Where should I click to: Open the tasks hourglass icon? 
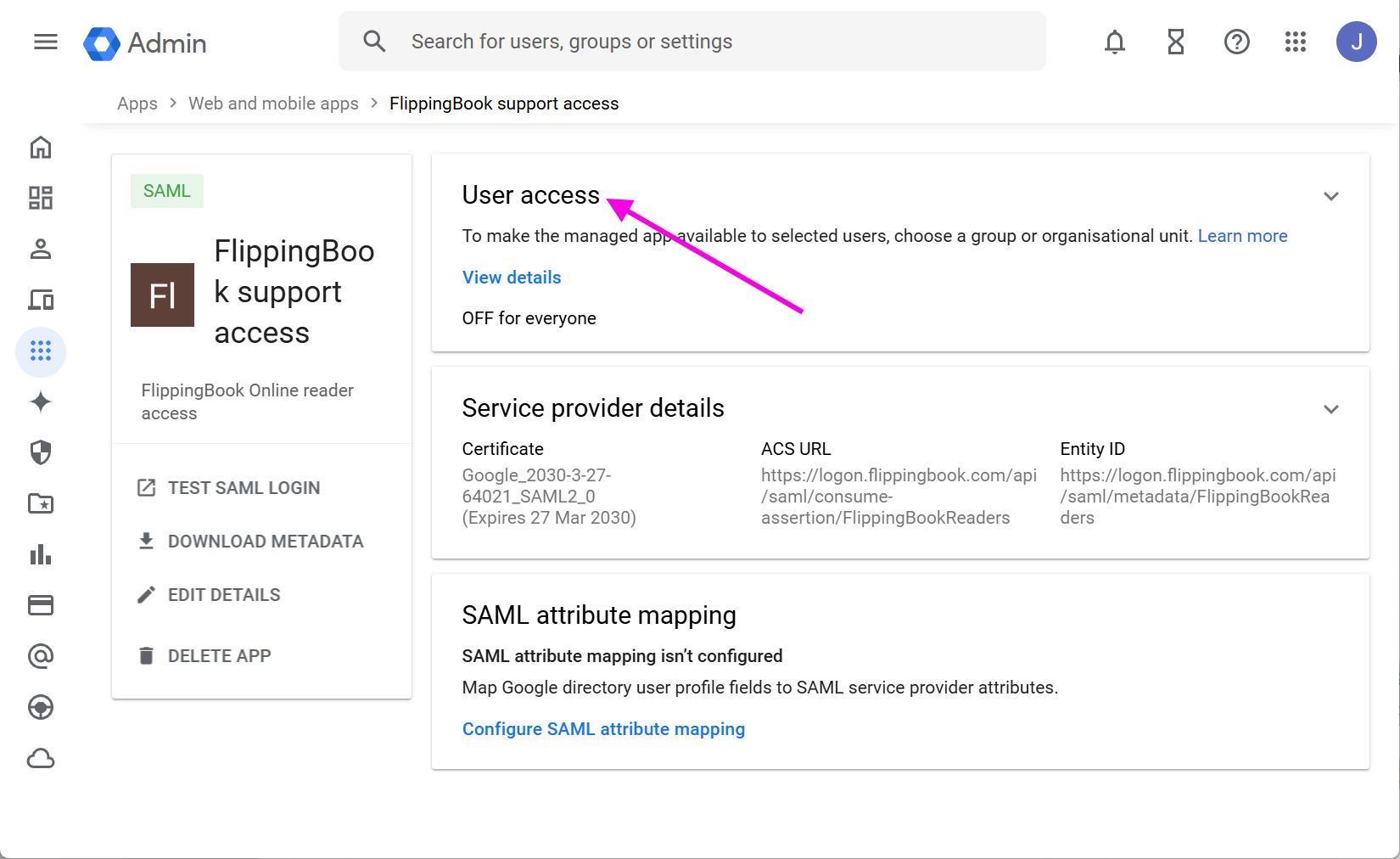coord(1176,42)
